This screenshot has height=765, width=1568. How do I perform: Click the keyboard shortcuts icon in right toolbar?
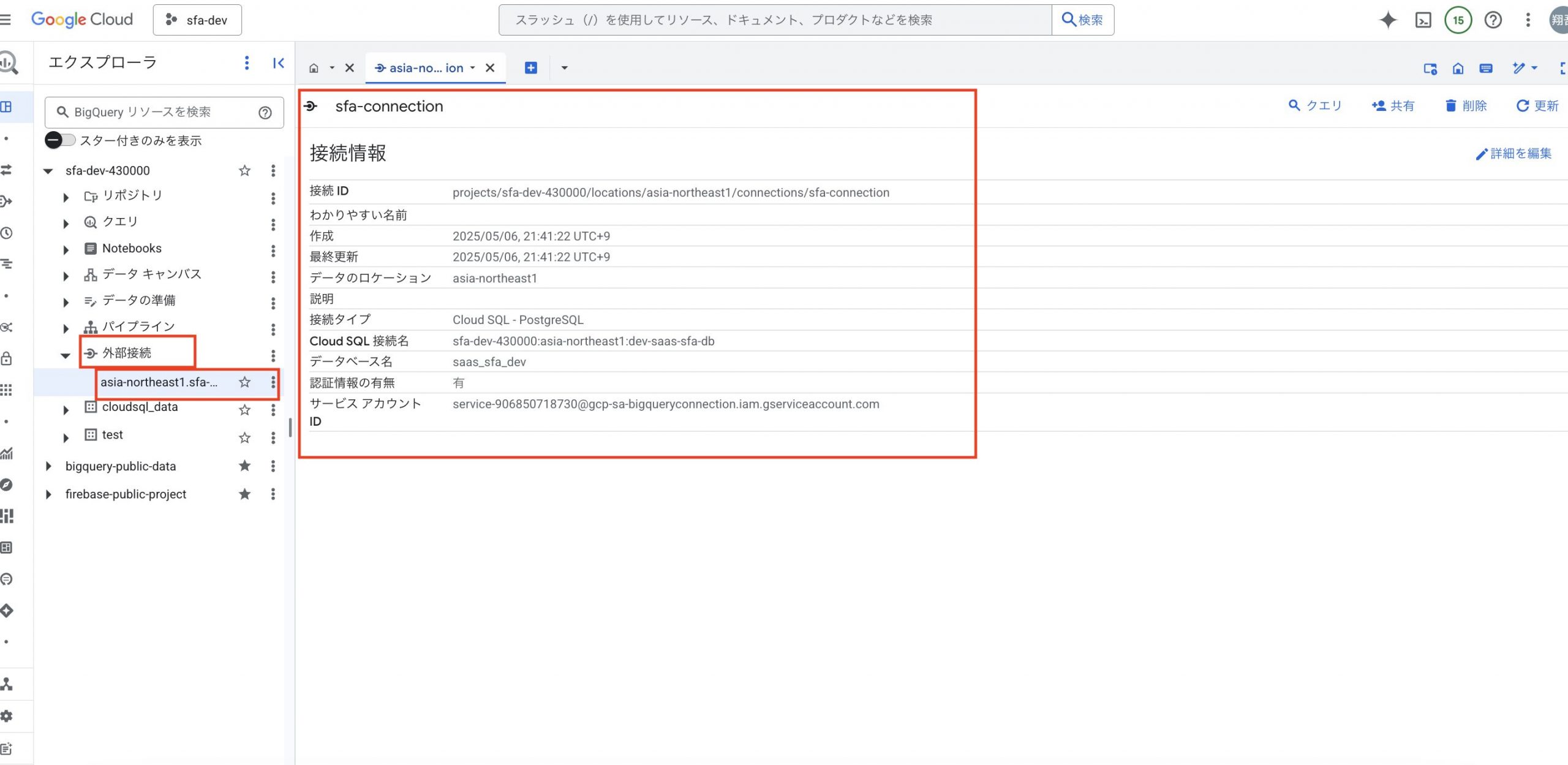pos(1486,69)
